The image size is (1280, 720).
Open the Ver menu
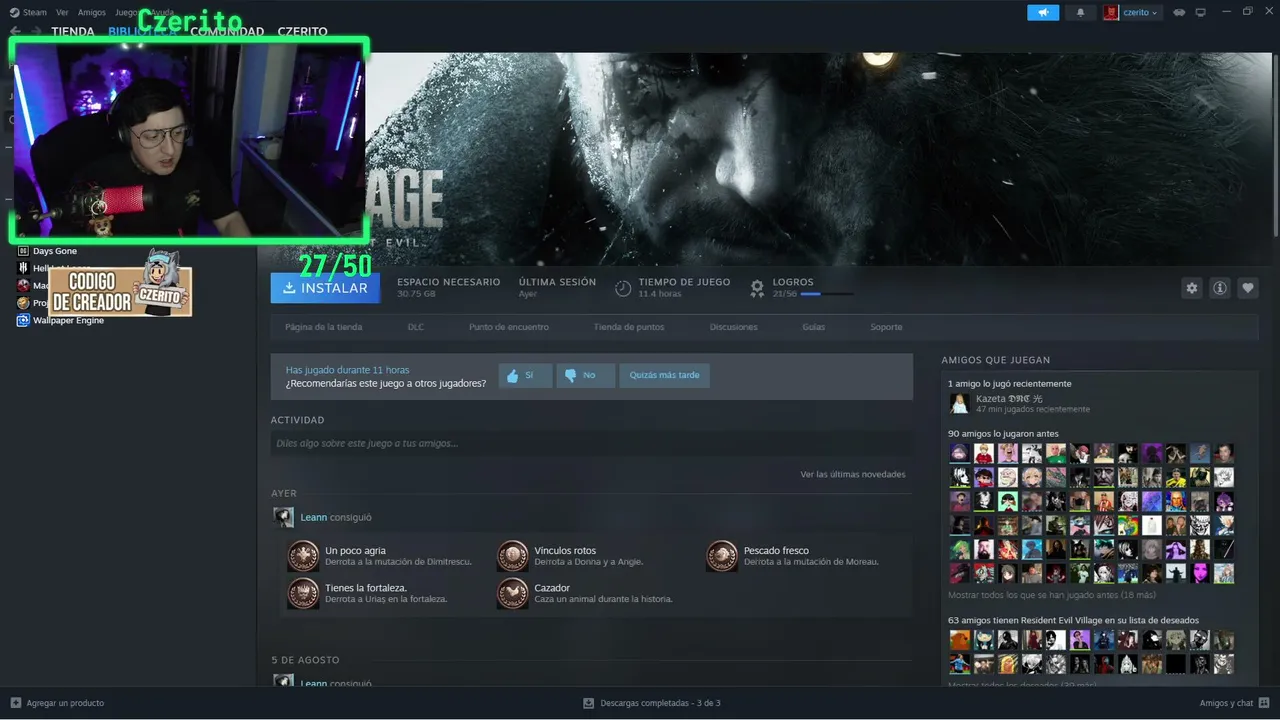click(x=62, y=12)
